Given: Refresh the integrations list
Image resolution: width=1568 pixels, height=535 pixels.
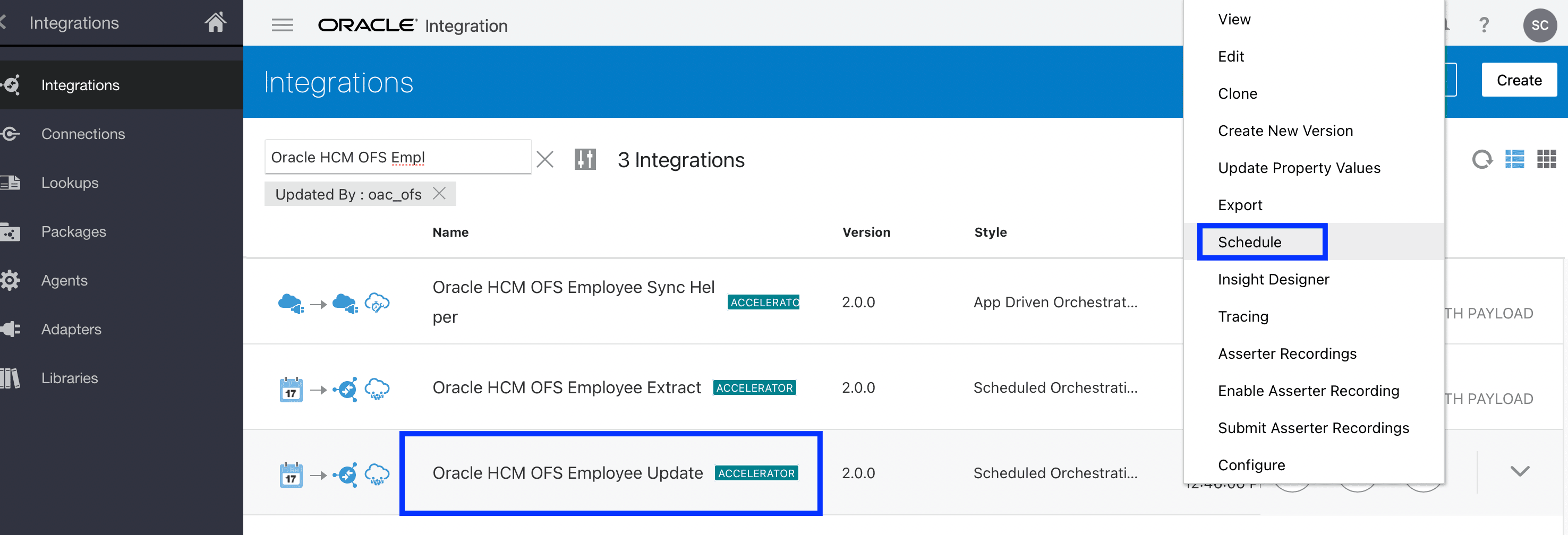Looking at the screenshot, I should point(1481,159).
